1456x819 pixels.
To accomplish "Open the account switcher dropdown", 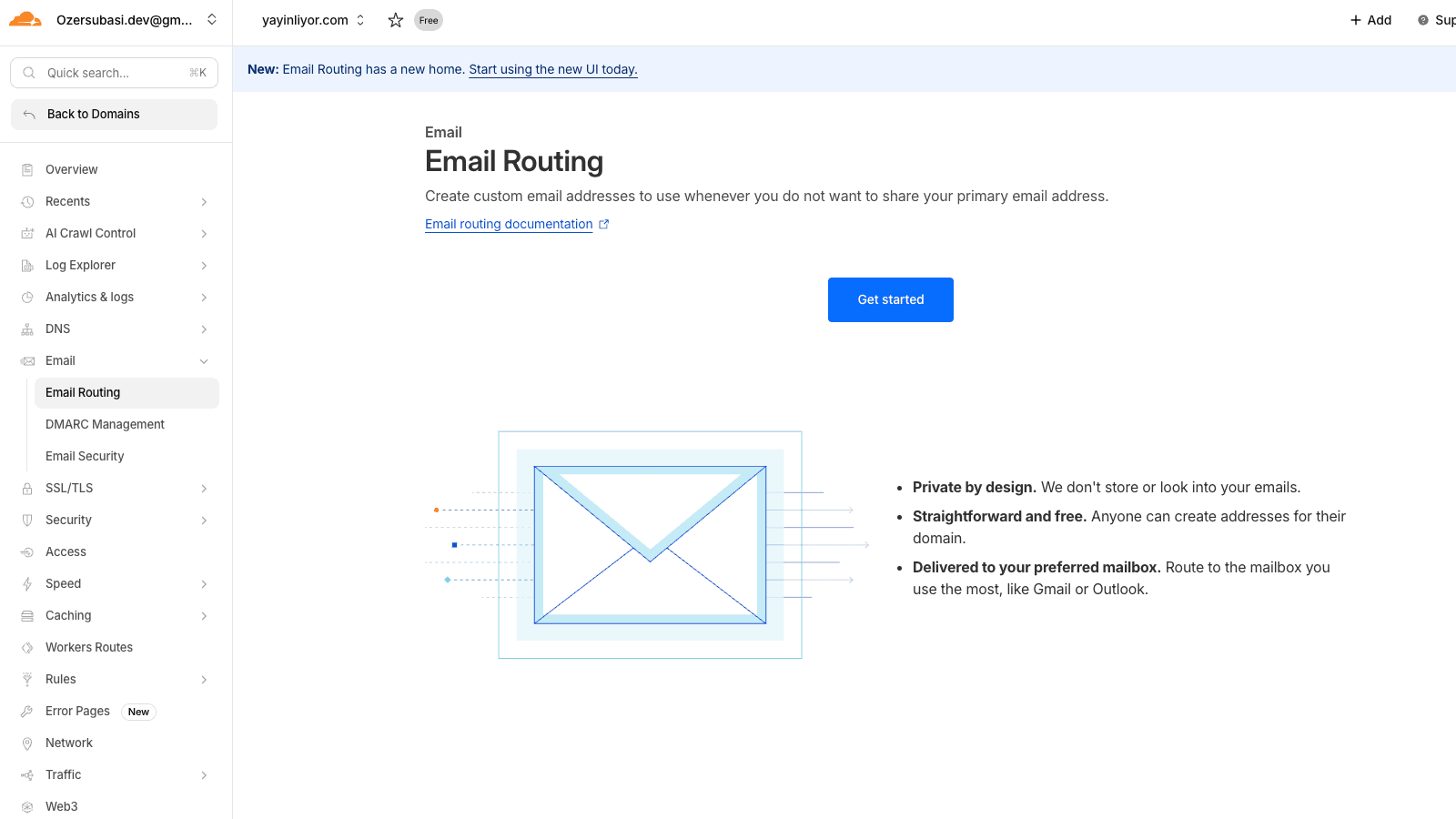I will point(212,20).
